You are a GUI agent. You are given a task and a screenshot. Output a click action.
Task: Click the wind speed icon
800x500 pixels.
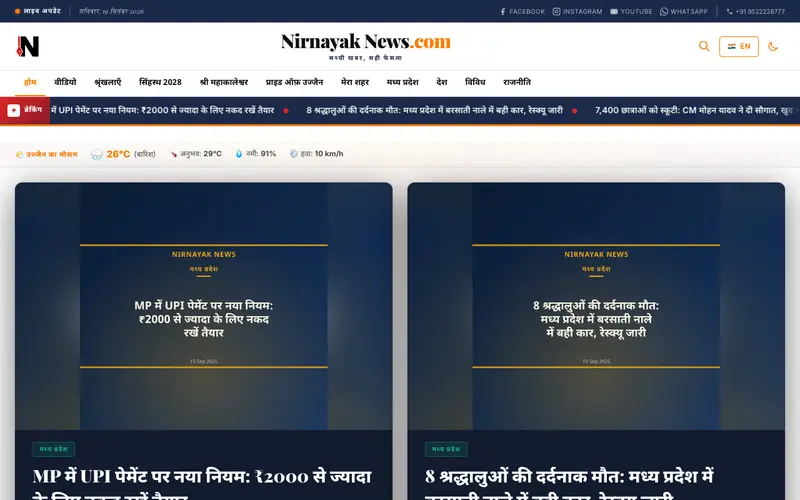293,154
